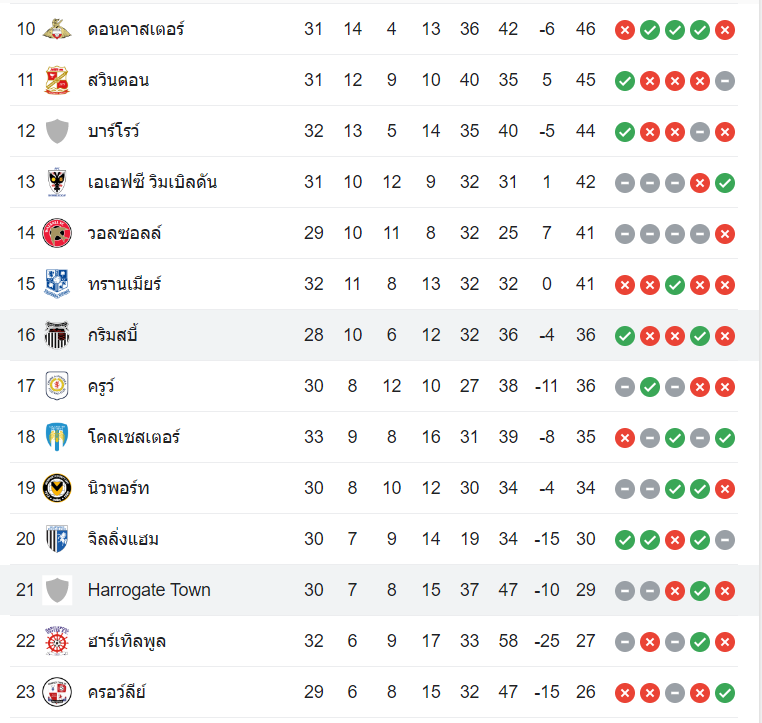Click the ฮาร์ทเทิลพูล team crest icon
Screen dimensions: 762x723
click(x=57, y=641)
